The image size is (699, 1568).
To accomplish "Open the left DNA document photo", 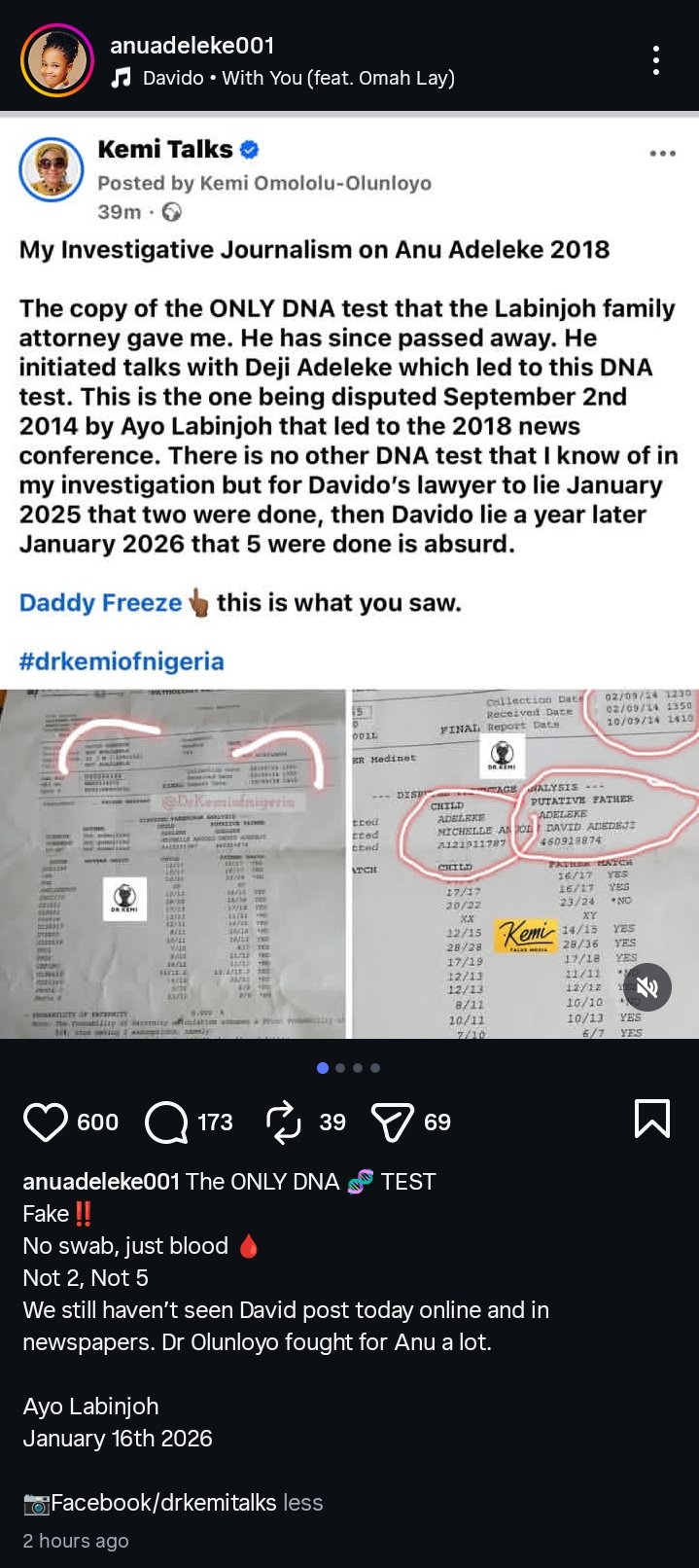I will 173,864.
